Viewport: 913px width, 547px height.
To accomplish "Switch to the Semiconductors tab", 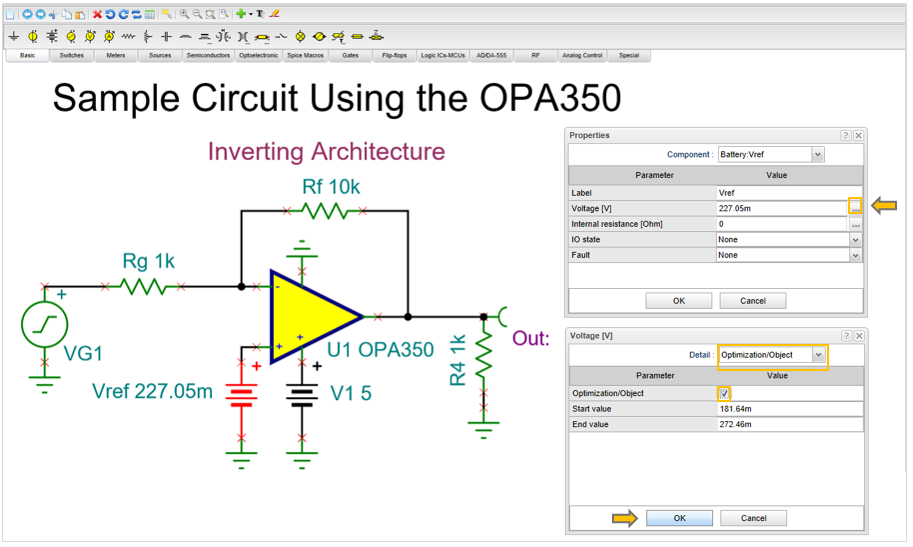I will (x=208, y=56).
